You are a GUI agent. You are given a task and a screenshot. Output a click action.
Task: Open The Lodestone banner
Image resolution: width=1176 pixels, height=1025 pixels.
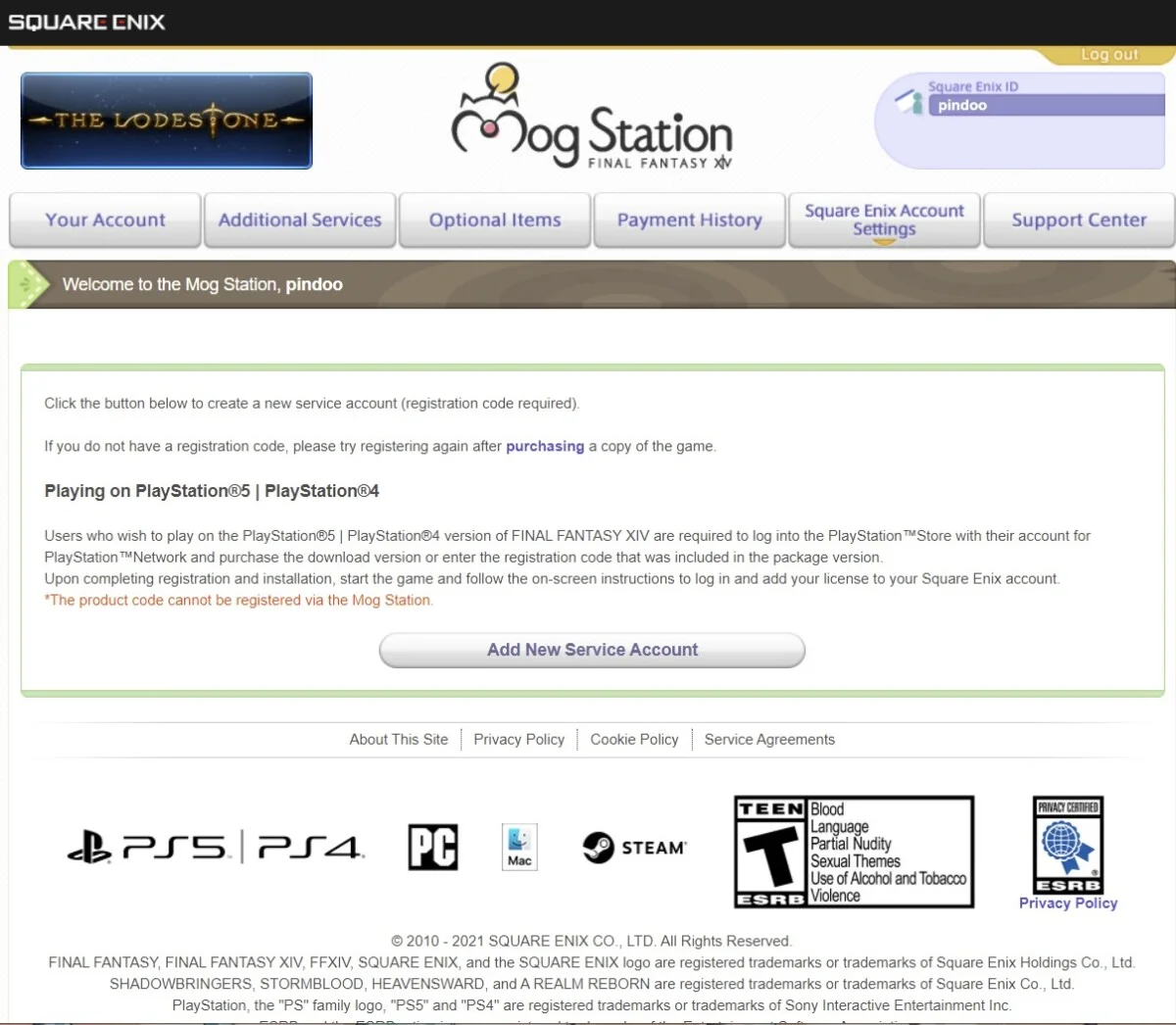tap(167, 121)
